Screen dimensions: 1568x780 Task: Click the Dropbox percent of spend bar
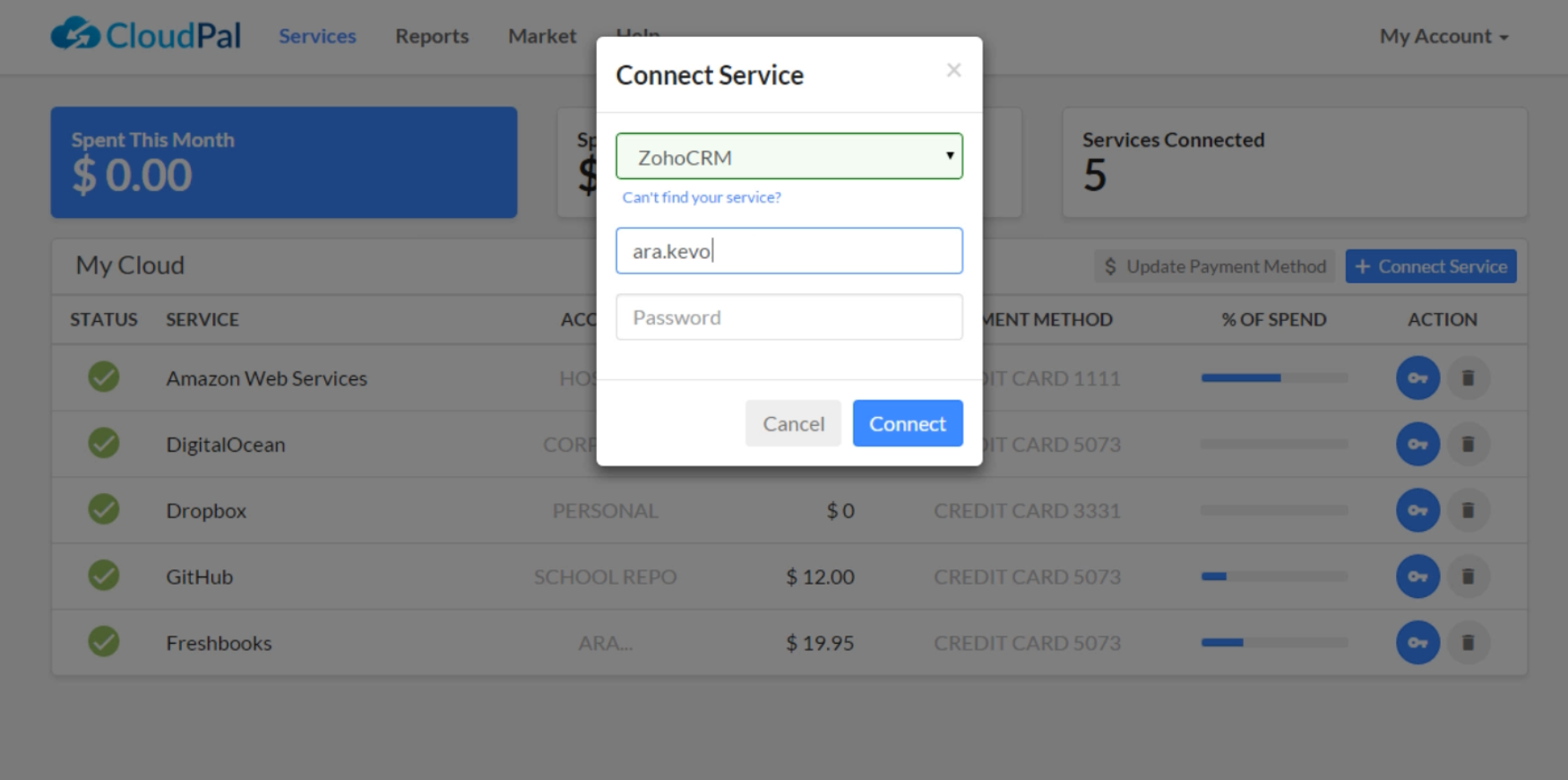[x=1274, y=510]
